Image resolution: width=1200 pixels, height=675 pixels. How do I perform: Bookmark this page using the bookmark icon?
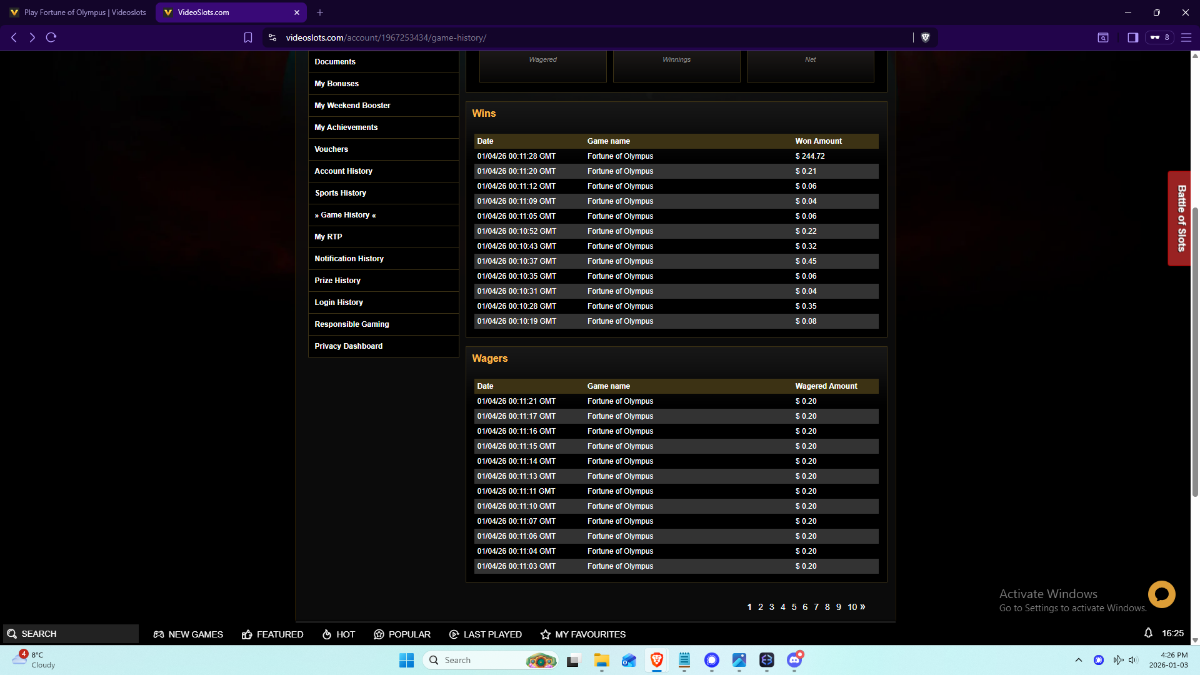pyautogui.click(x=248, y=37)
